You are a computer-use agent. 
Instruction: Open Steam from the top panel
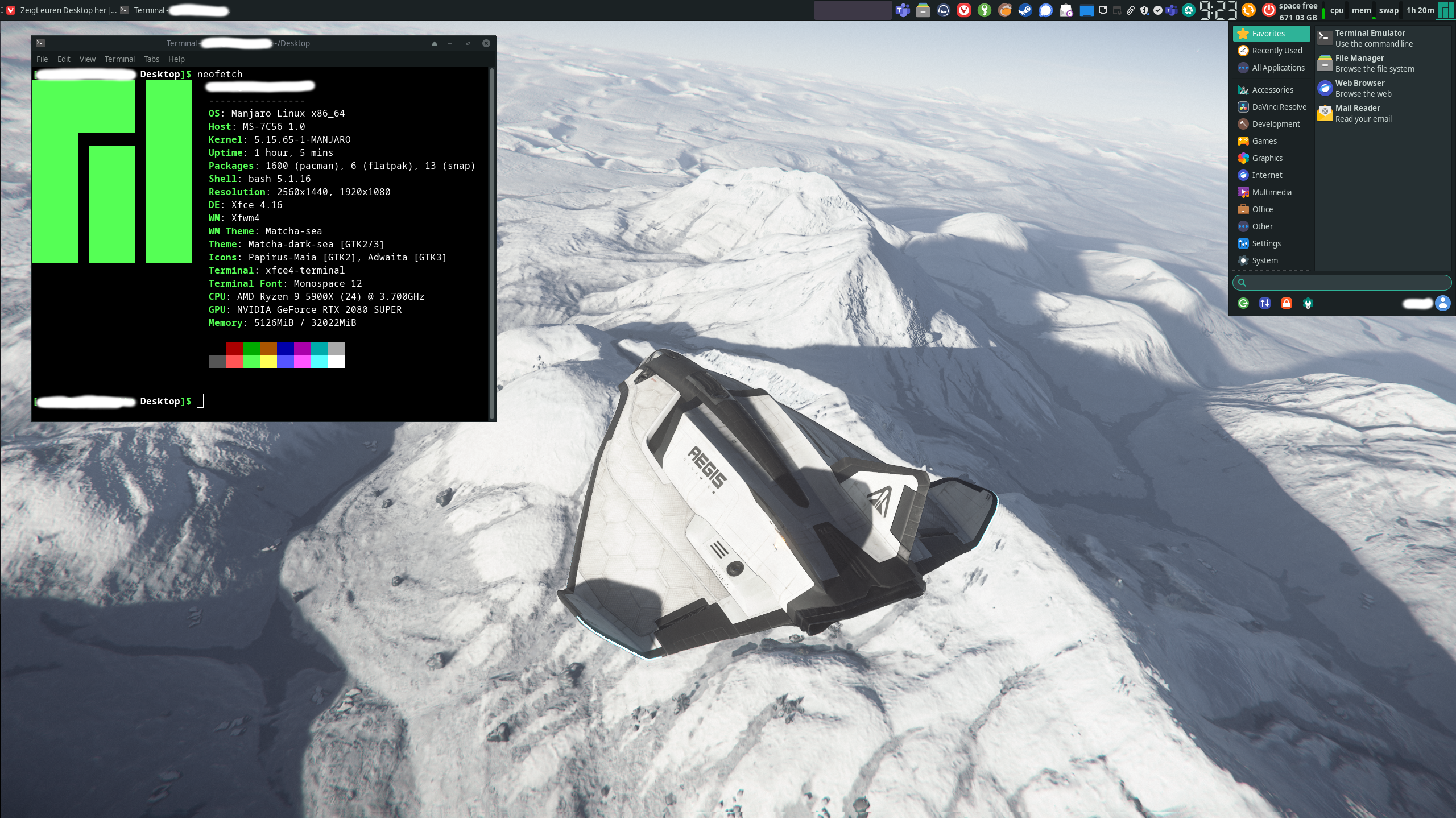coord(1025,10)
